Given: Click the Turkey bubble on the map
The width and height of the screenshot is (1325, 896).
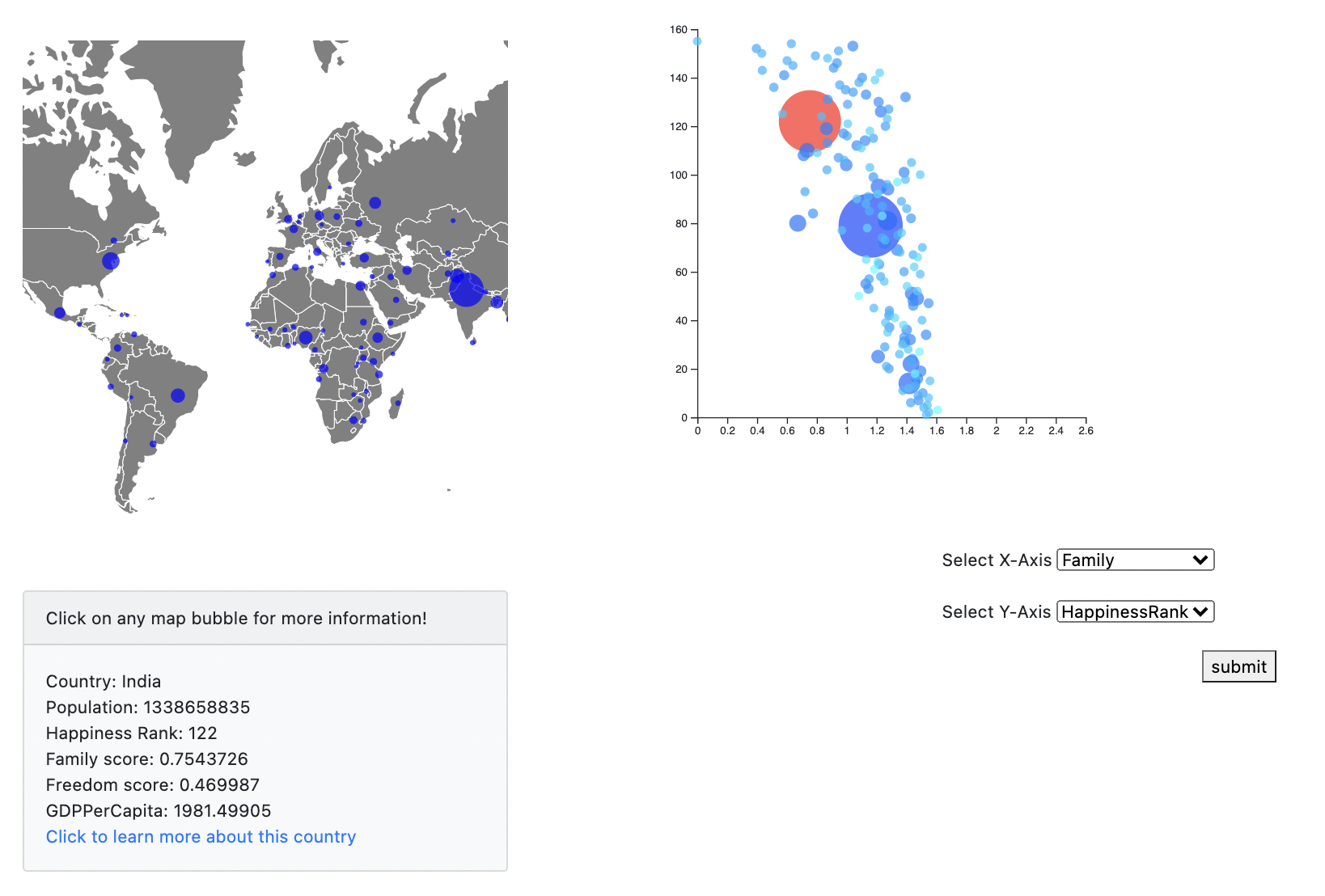Looking at the screenshot, I should point(364,259).
